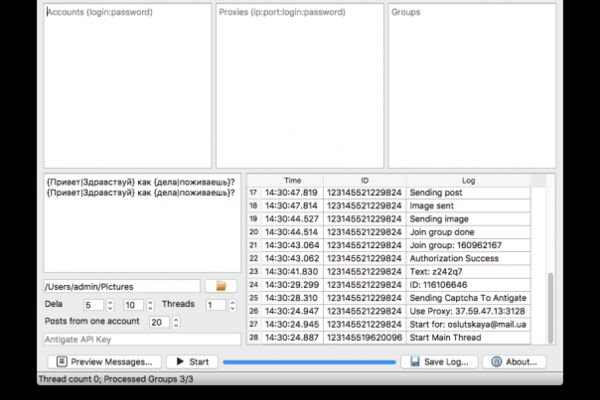Image resolution: width=600 pixels, height=400 pixels.
Task: Select log entry 'Use Proxy: 37.59.47.13:3128'
Action: point(468,311)
